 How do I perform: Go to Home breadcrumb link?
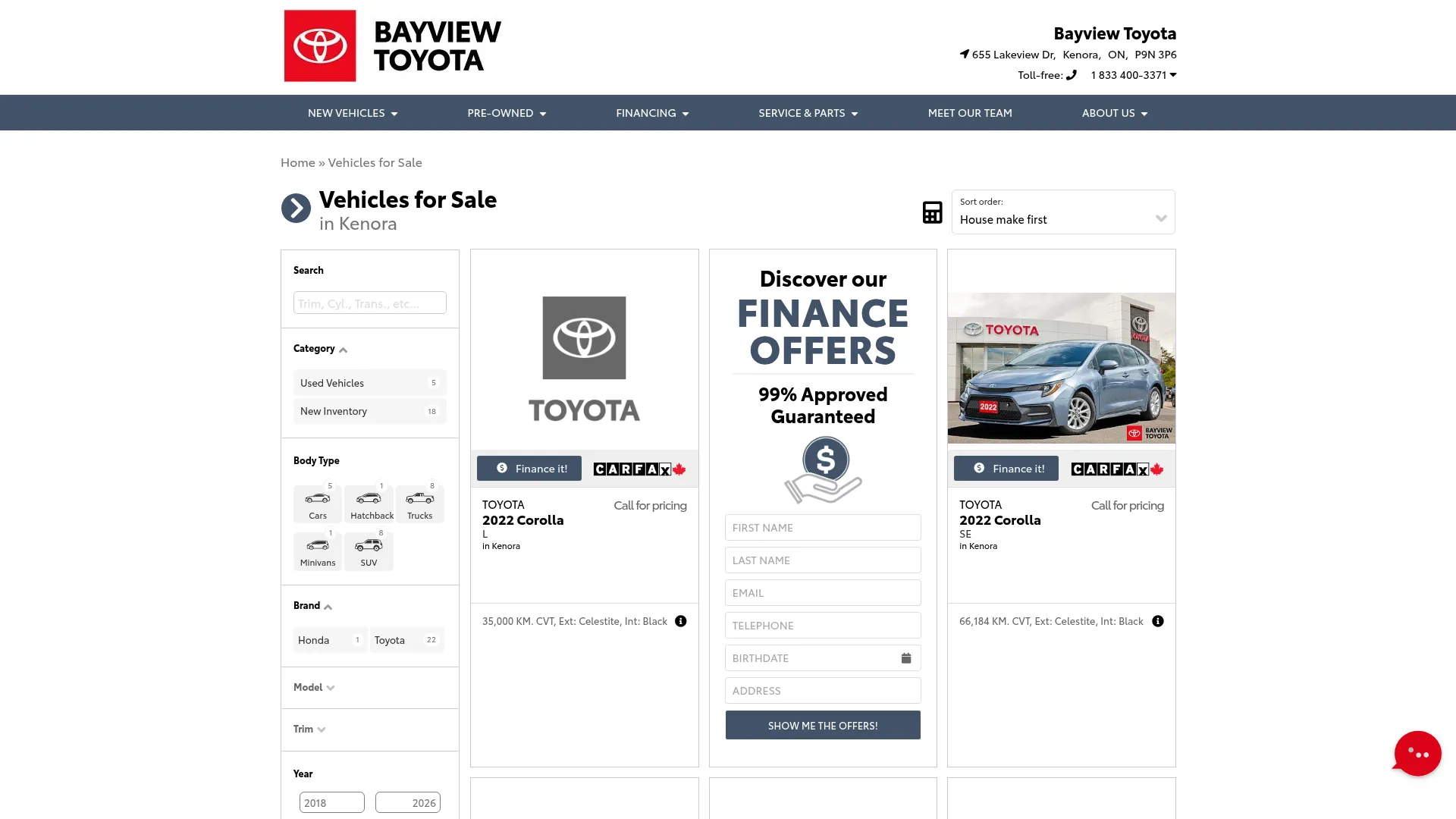(x=298, y=162)
